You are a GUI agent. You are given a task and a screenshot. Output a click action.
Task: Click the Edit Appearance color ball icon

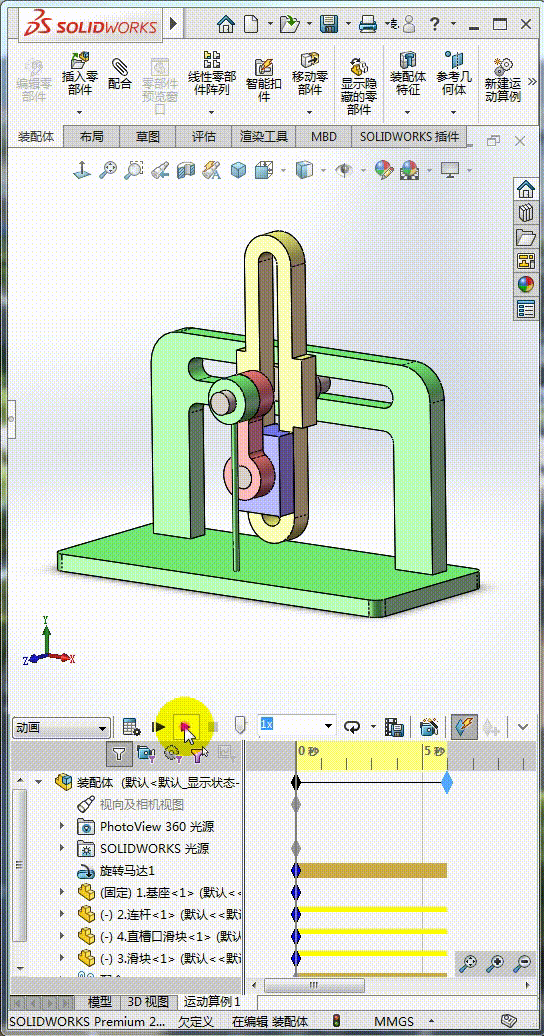point(384,170)
